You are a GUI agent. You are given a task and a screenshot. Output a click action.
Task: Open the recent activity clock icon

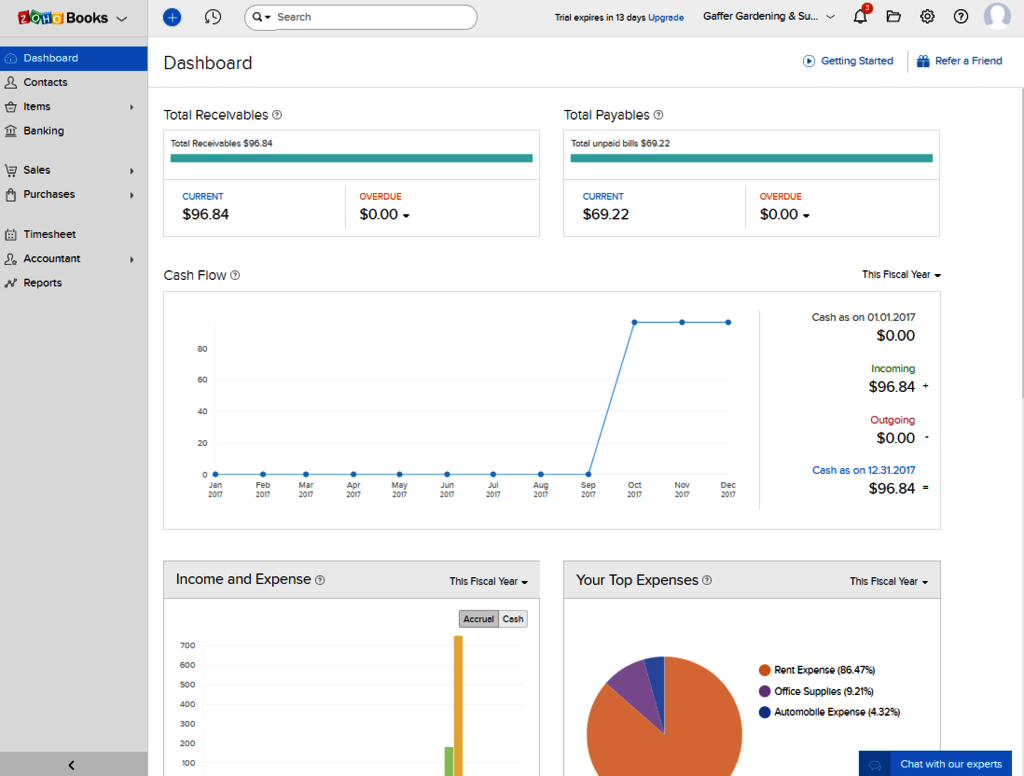pyautogui.click(x=212, y=17)
